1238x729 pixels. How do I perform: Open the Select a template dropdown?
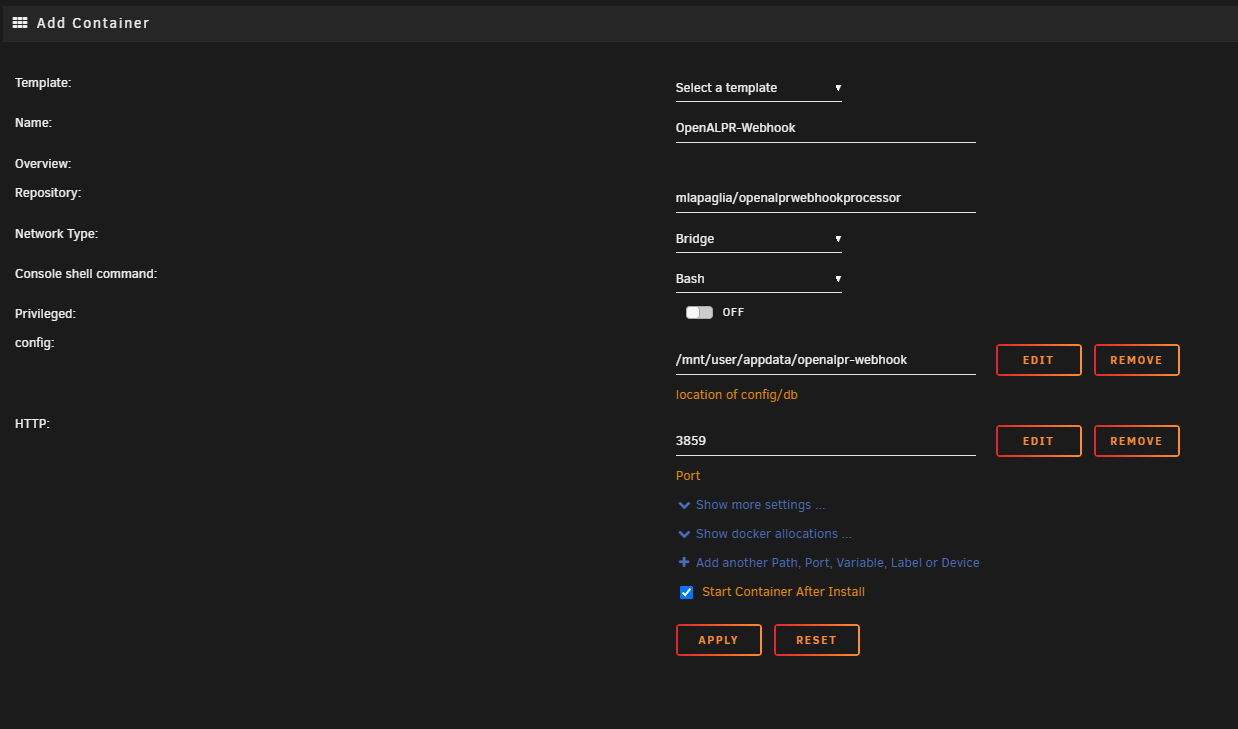click(x=758, y=88)
